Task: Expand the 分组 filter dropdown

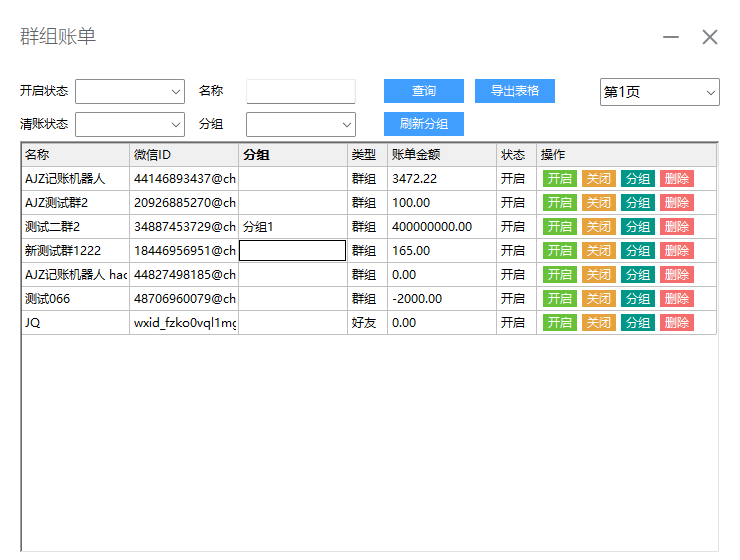Action: point(301,124)
